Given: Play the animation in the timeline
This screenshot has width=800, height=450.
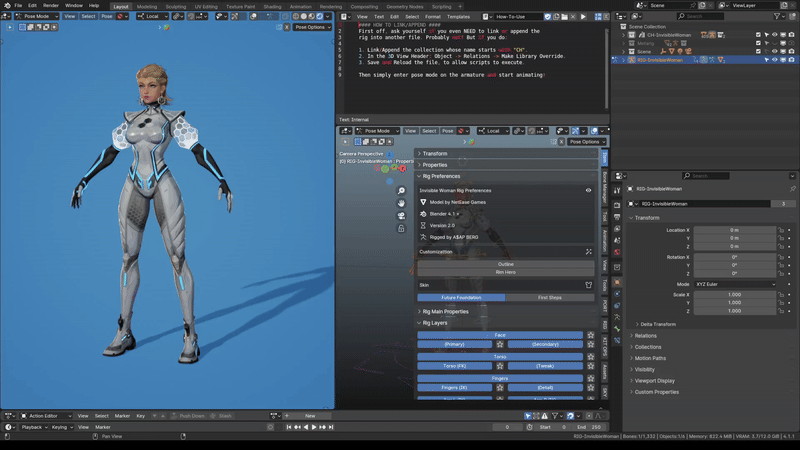Looking at the screenshot, I should point(314,427).
